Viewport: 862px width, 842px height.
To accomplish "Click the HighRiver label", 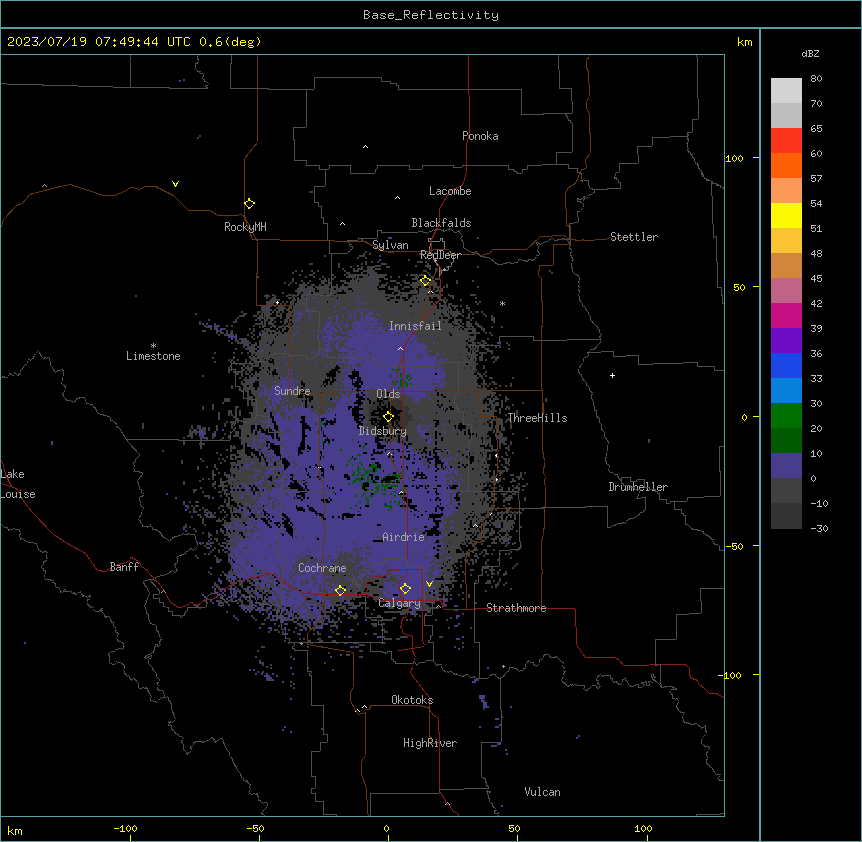I will pos(430,743).
